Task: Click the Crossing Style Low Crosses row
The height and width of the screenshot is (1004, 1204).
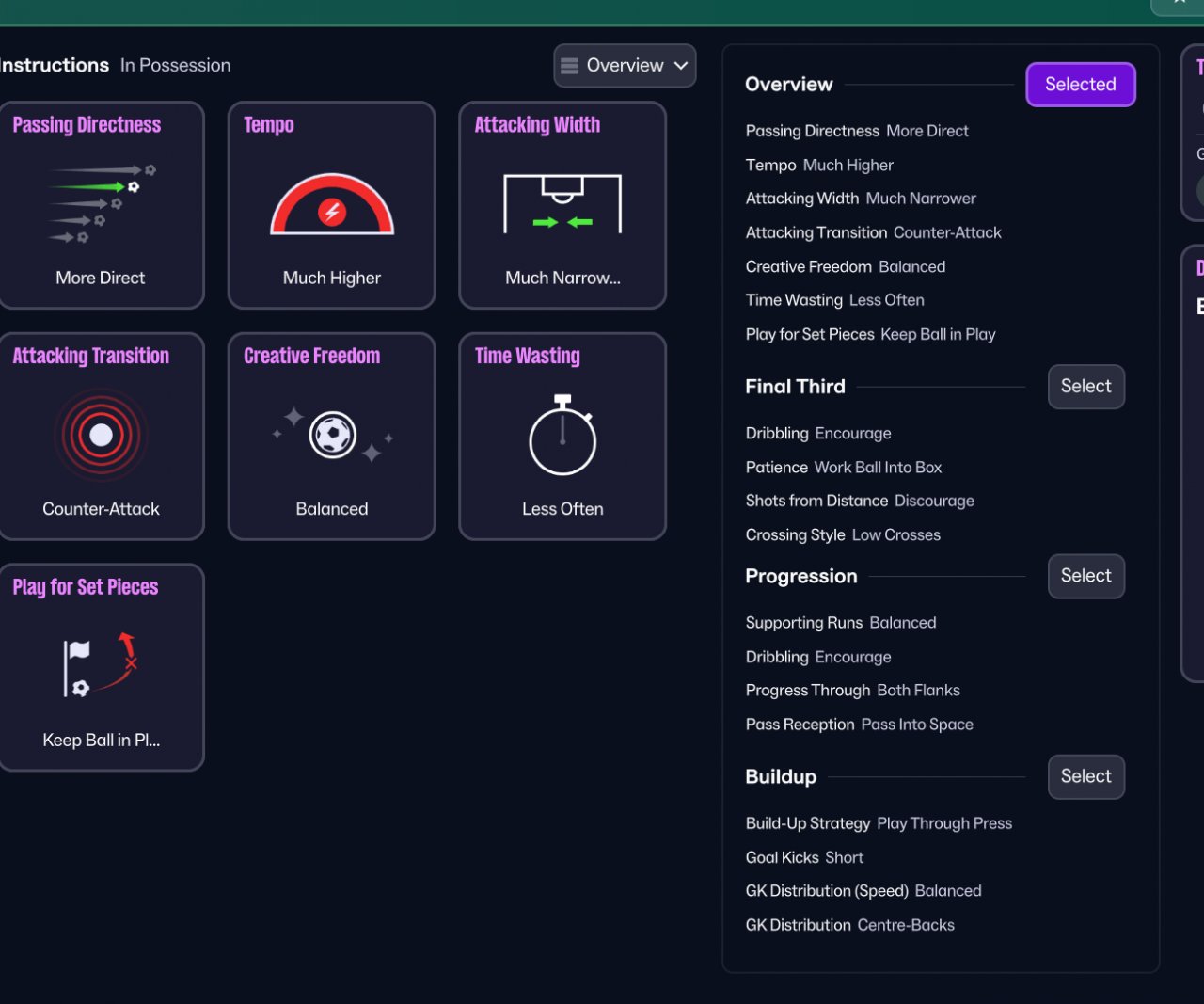Action: coord(843,534)
